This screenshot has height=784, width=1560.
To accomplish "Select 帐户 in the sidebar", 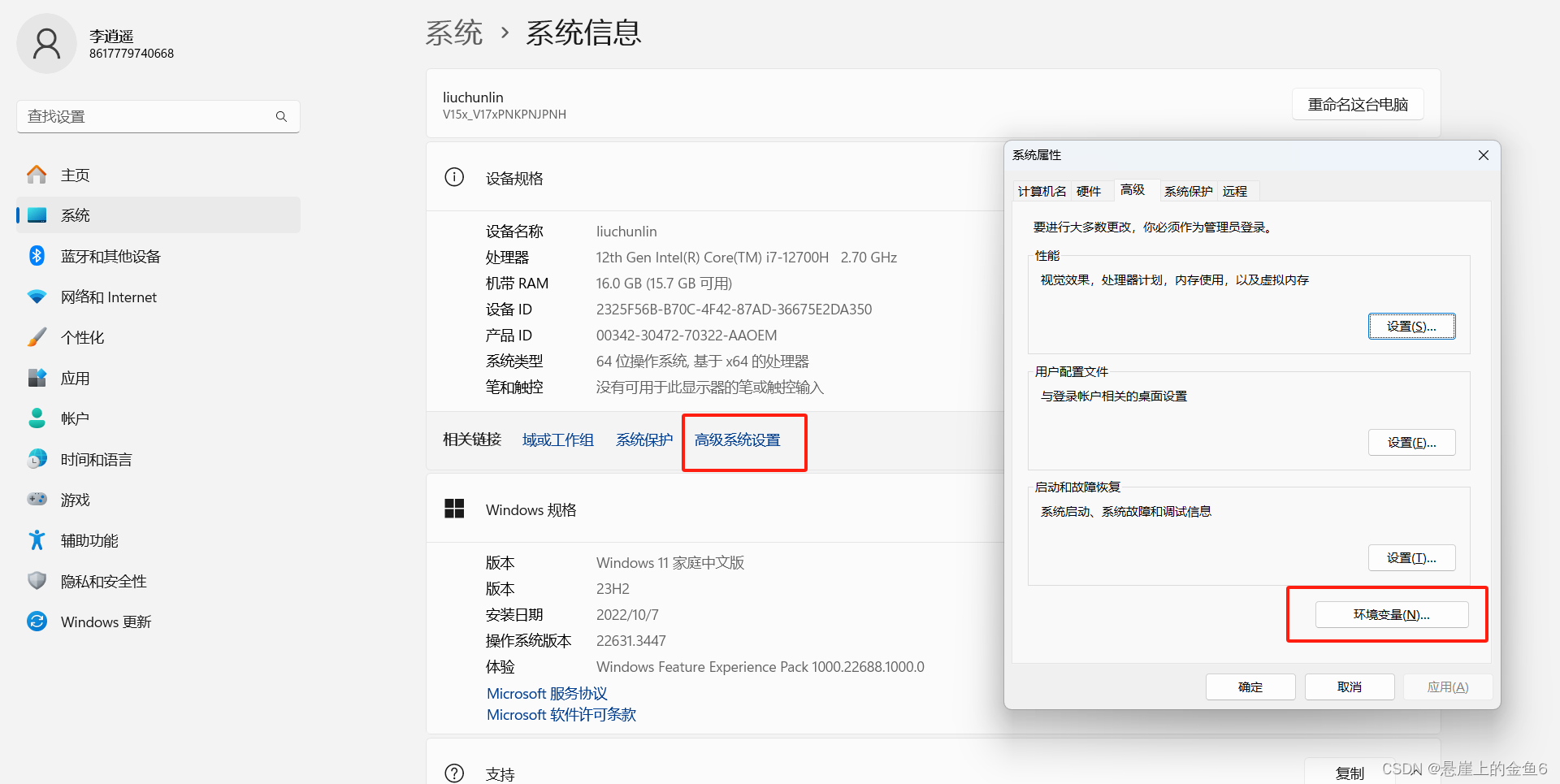I will click(158, 418).
